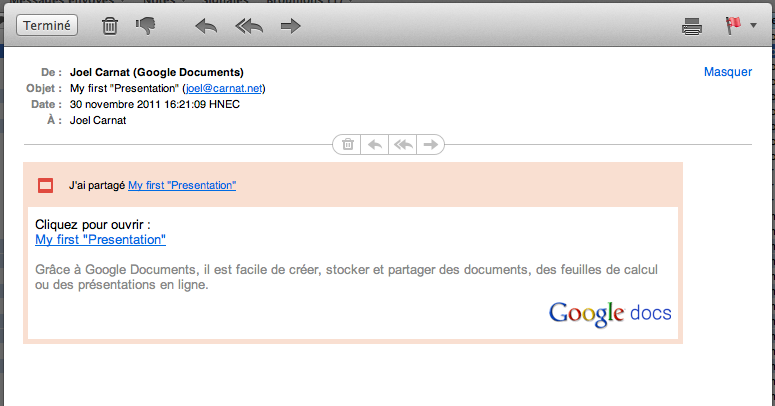Click inline reply icon in header divider
This screenshot has width=775, height=406.
pyautogui.click(x=375, y=144)
